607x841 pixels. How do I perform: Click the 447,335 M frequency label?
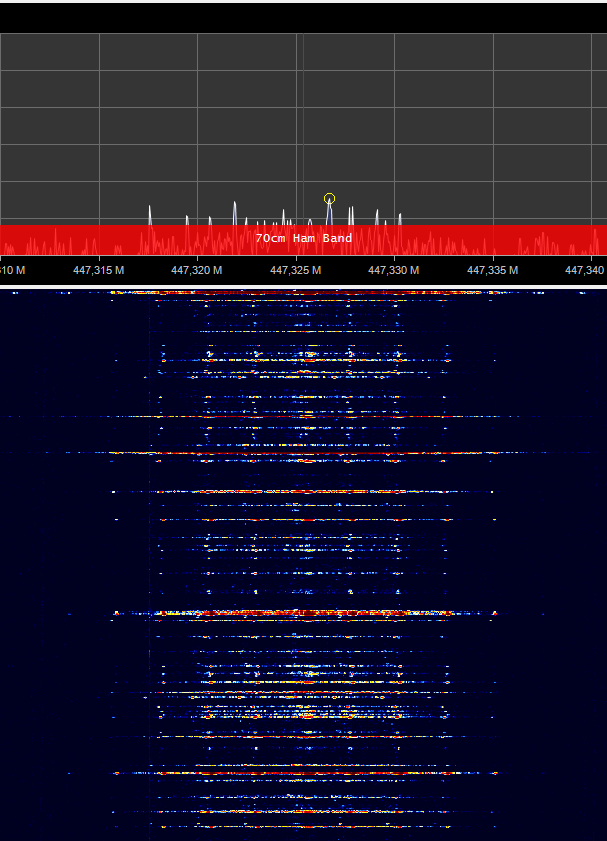[492, 270]
